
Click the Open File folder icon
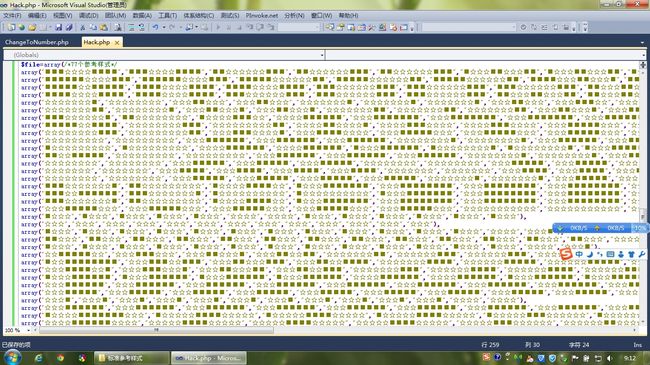tap(32, 27)
